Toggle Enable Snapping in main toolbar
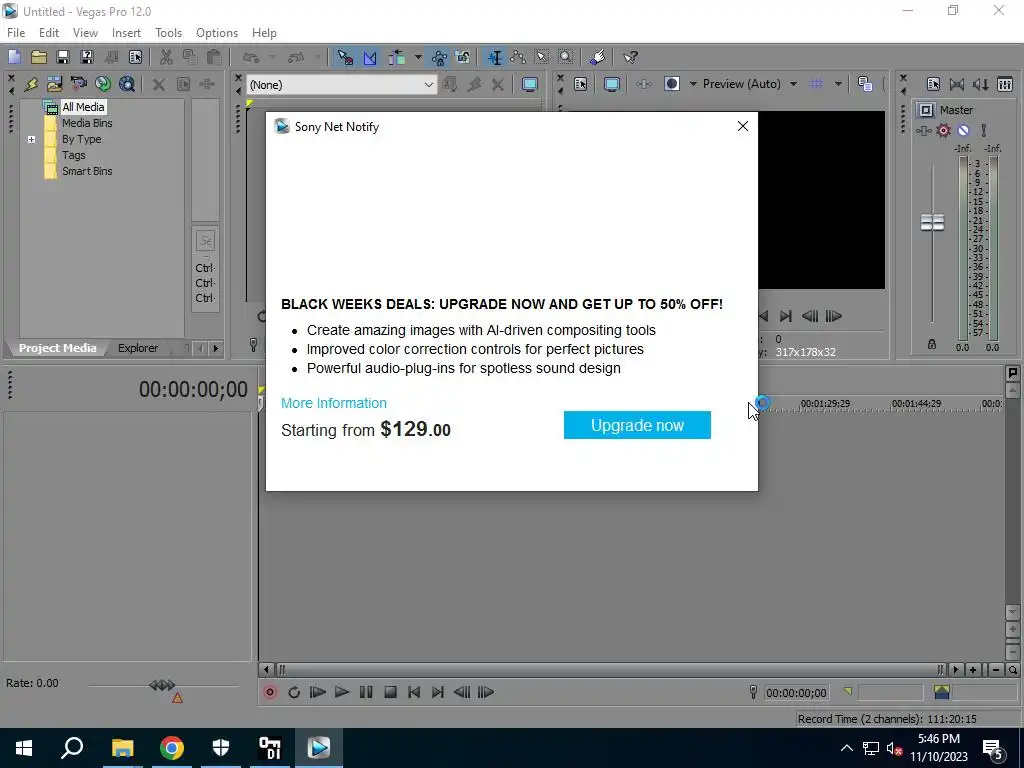Screen dimensions: 1024x768 coord(345,57)
